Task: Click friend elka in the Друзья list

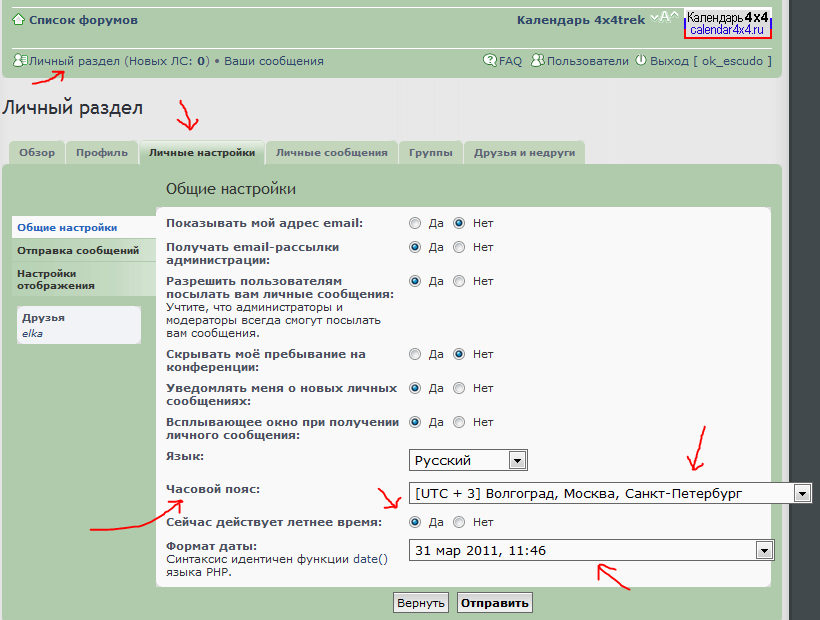Action: click(x=33, y=334)
